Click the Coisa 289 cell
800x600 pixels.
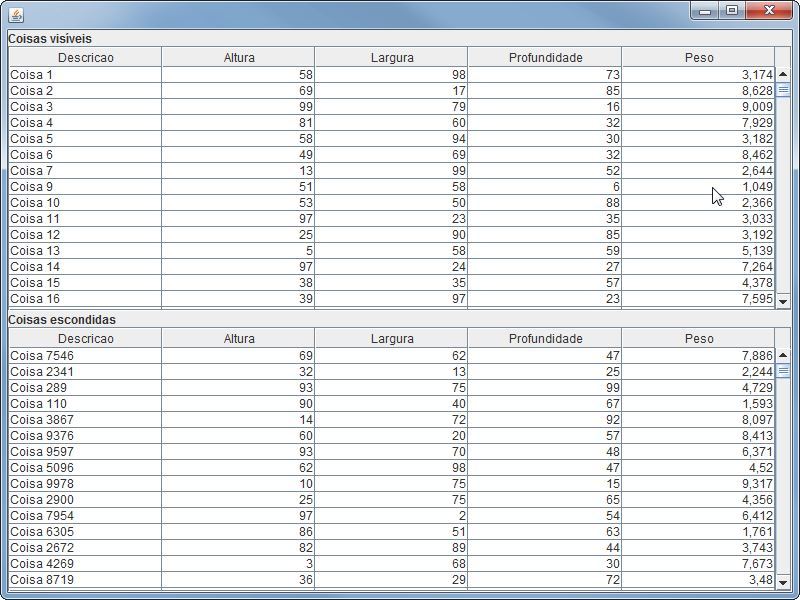point(85,388)
